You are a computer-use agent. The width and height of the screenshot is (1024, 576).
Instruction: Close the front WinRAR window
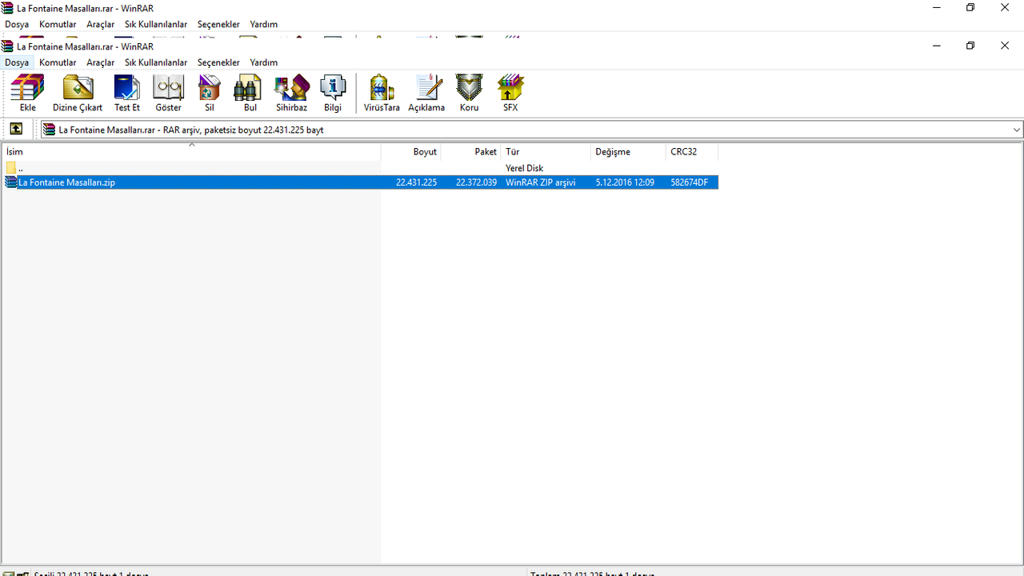(1004, 46)
